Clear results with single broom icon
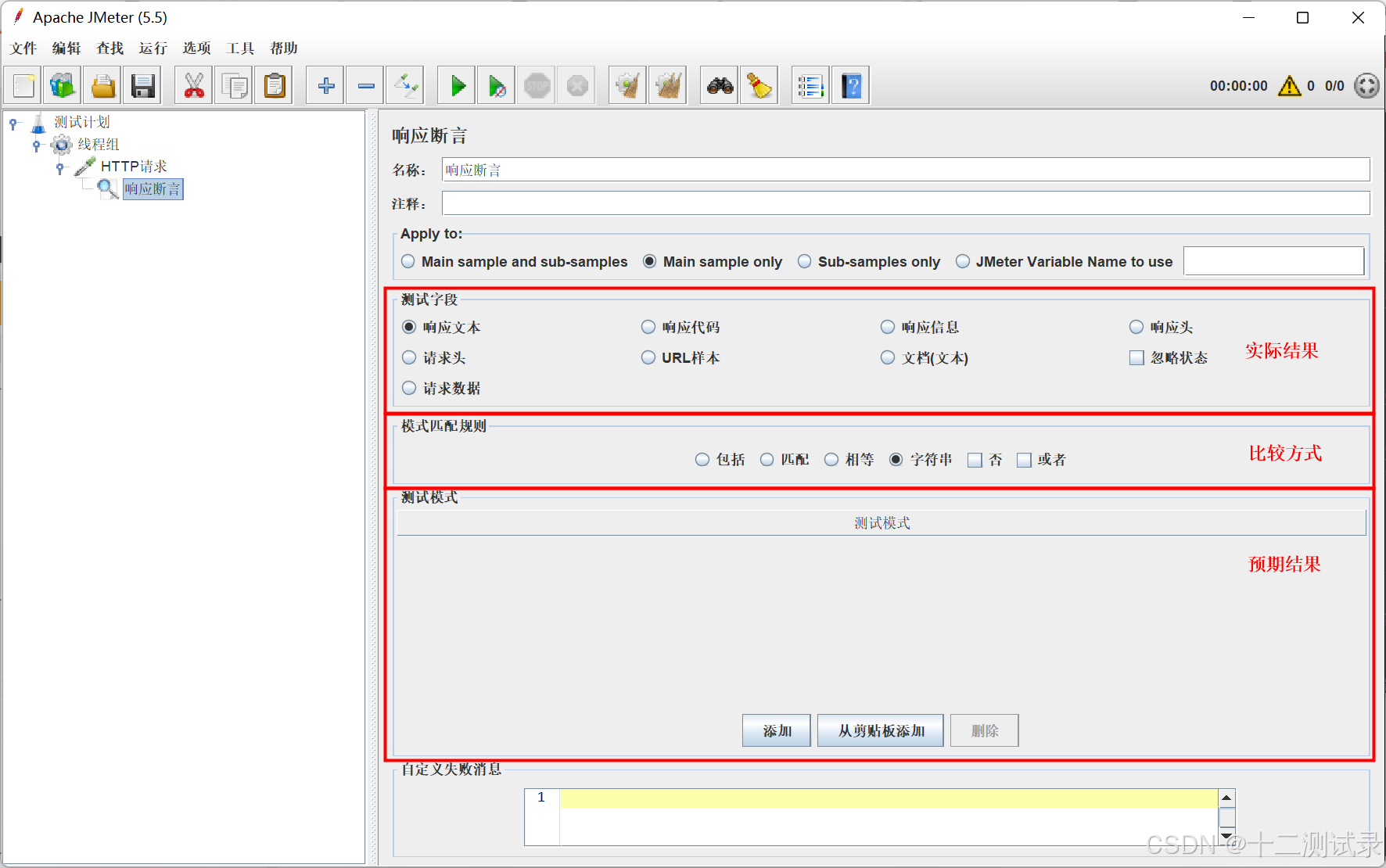 (627, 85)
